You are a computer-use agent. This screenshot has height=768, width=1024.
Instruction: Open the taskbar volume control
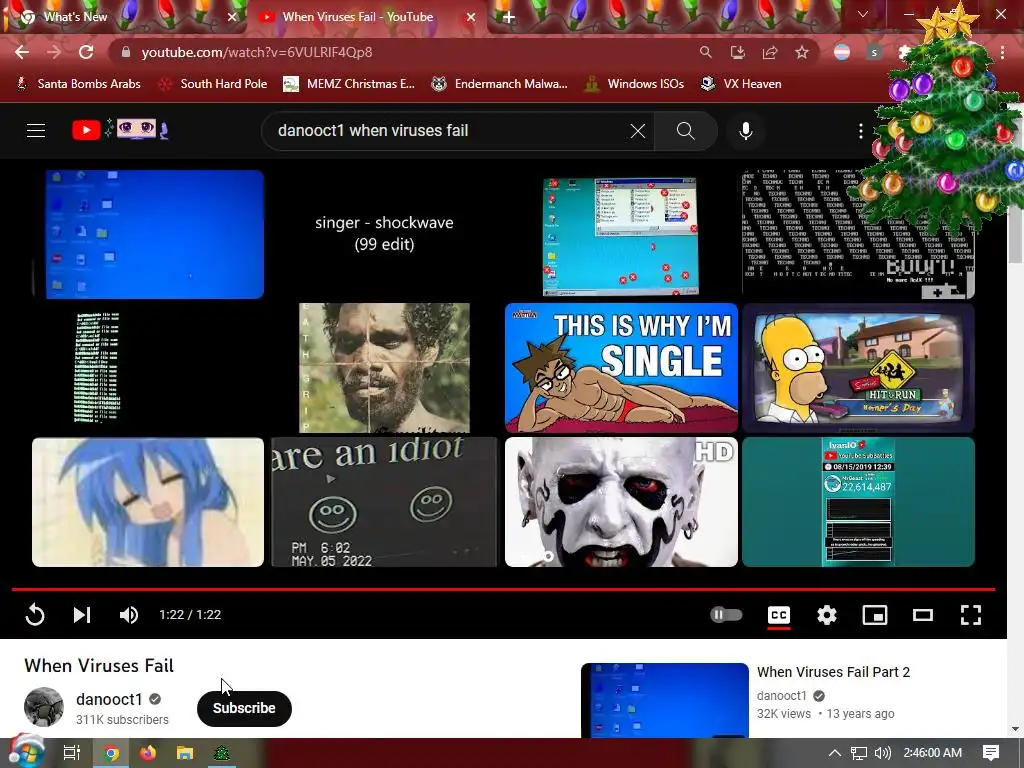tap(882, 753)
